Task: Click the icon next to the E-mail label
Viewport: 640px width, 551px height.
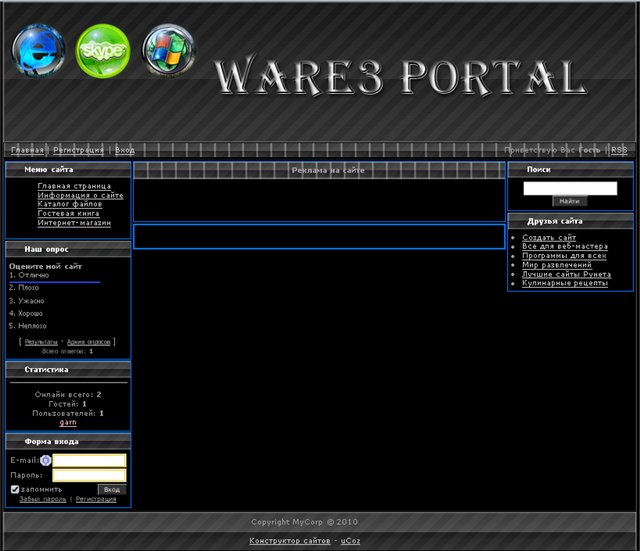Action: tap(46, 460)
